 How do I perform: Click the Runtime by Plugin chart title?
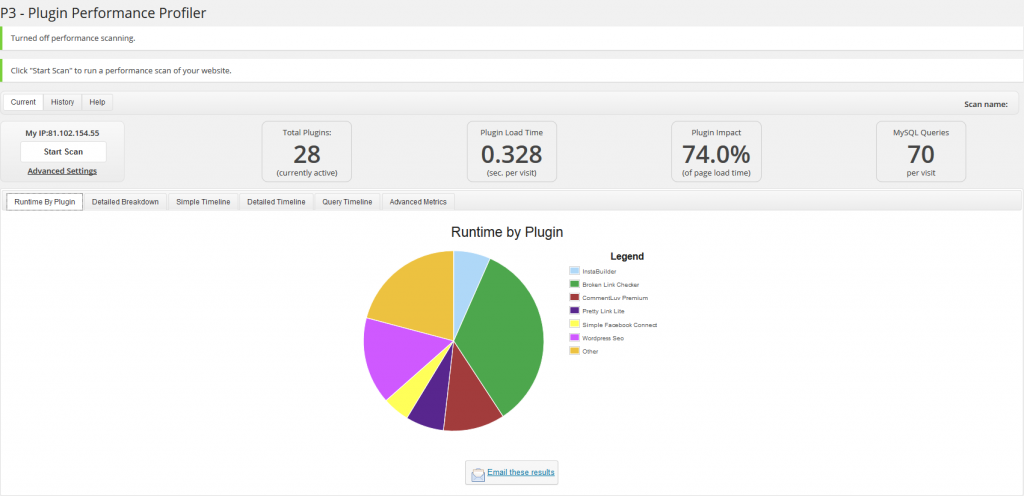[x=507, y=232]
